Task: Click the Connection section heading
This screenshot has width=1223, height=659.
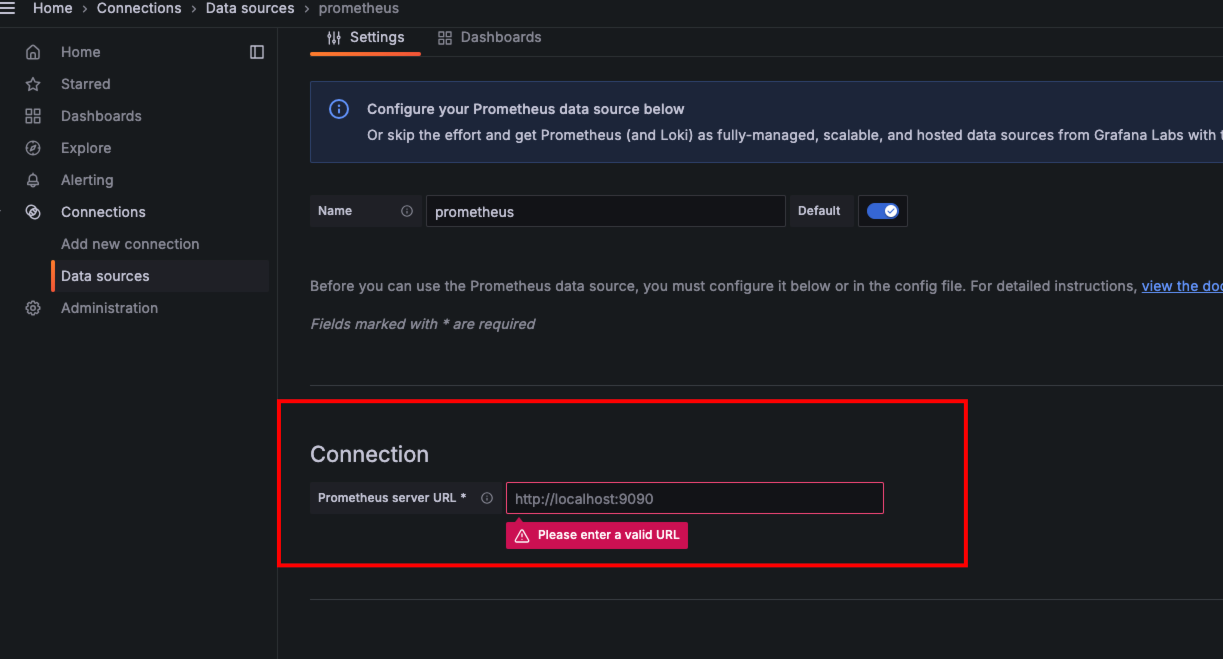Action: pos(369,454)
